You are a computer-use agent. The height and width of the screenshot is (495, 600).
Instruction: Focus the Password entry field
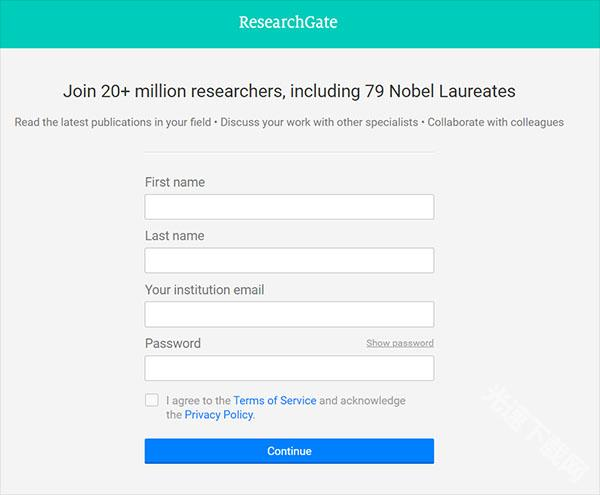point(289,368)
